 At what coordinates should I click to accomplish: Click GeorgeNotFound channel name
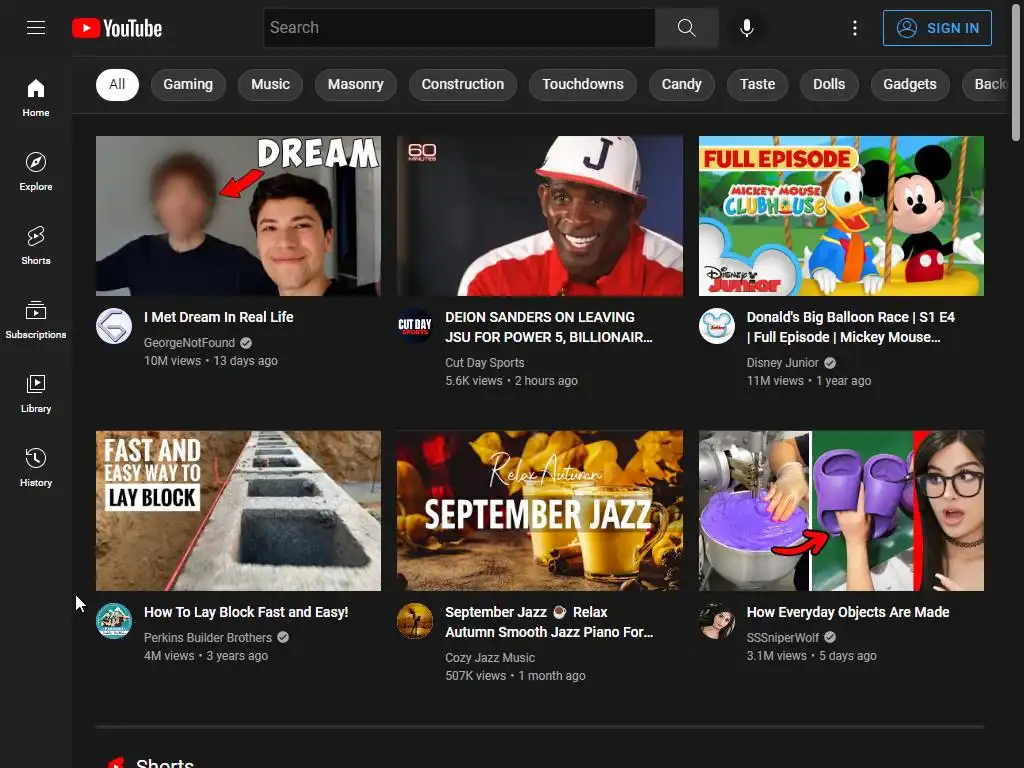(x=189, y=343)
